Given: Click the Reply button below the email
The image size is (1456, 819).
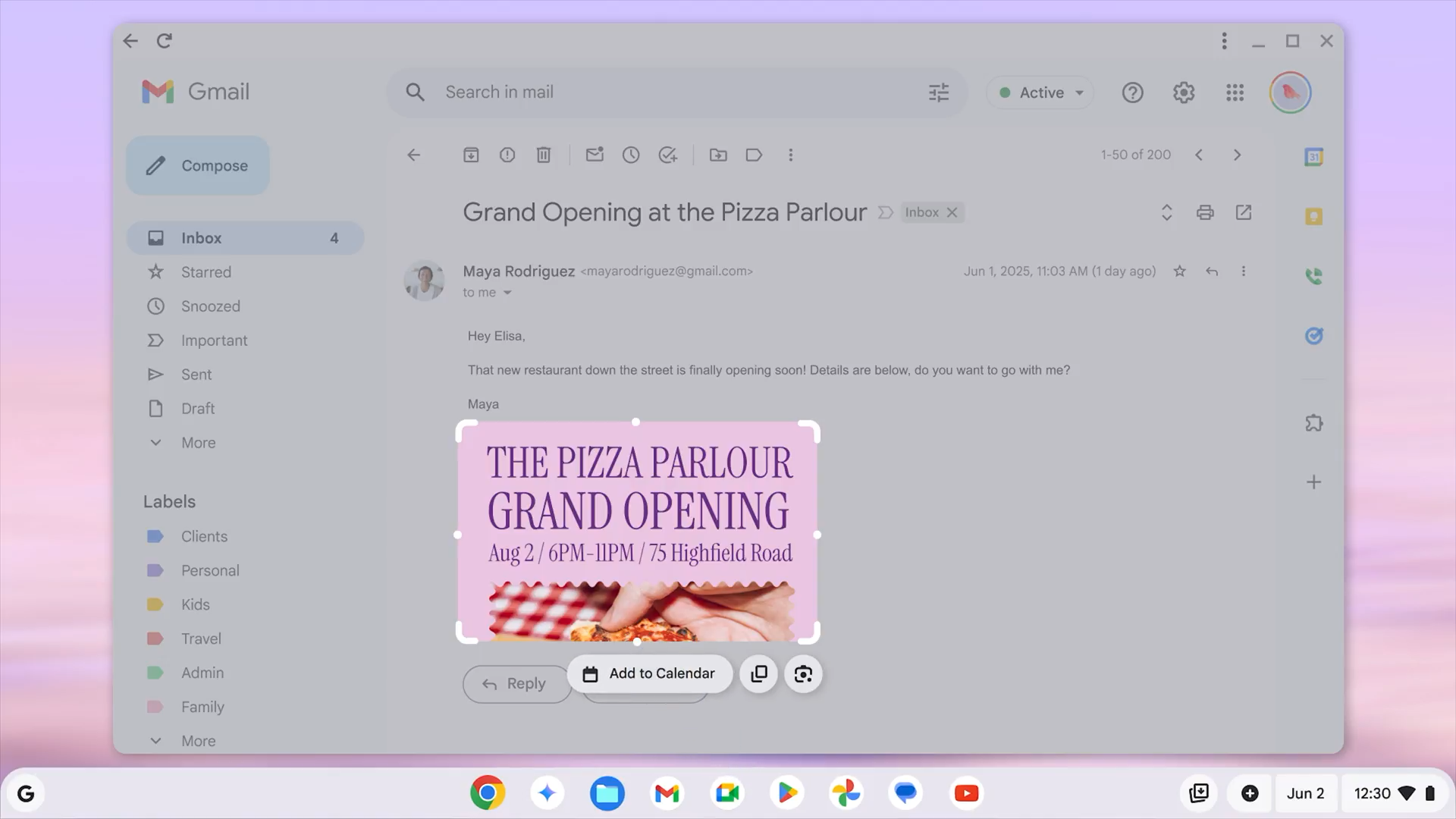Looking at the screenshot, I should point(516,684).
